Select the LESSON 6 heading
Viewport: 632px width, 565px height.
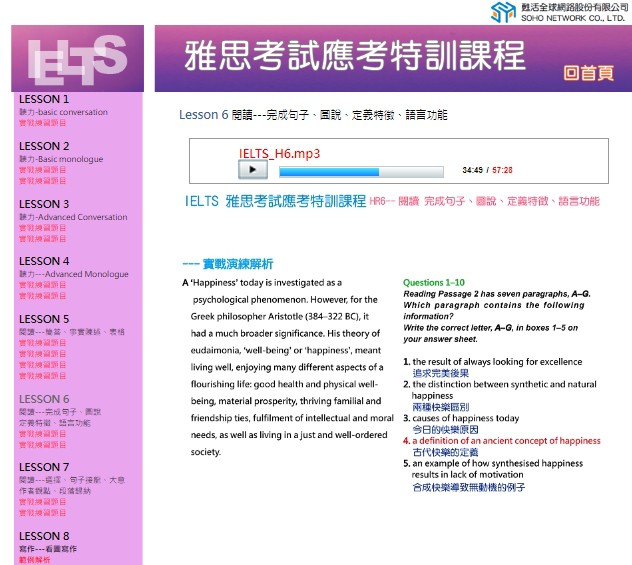click(44, 399)
